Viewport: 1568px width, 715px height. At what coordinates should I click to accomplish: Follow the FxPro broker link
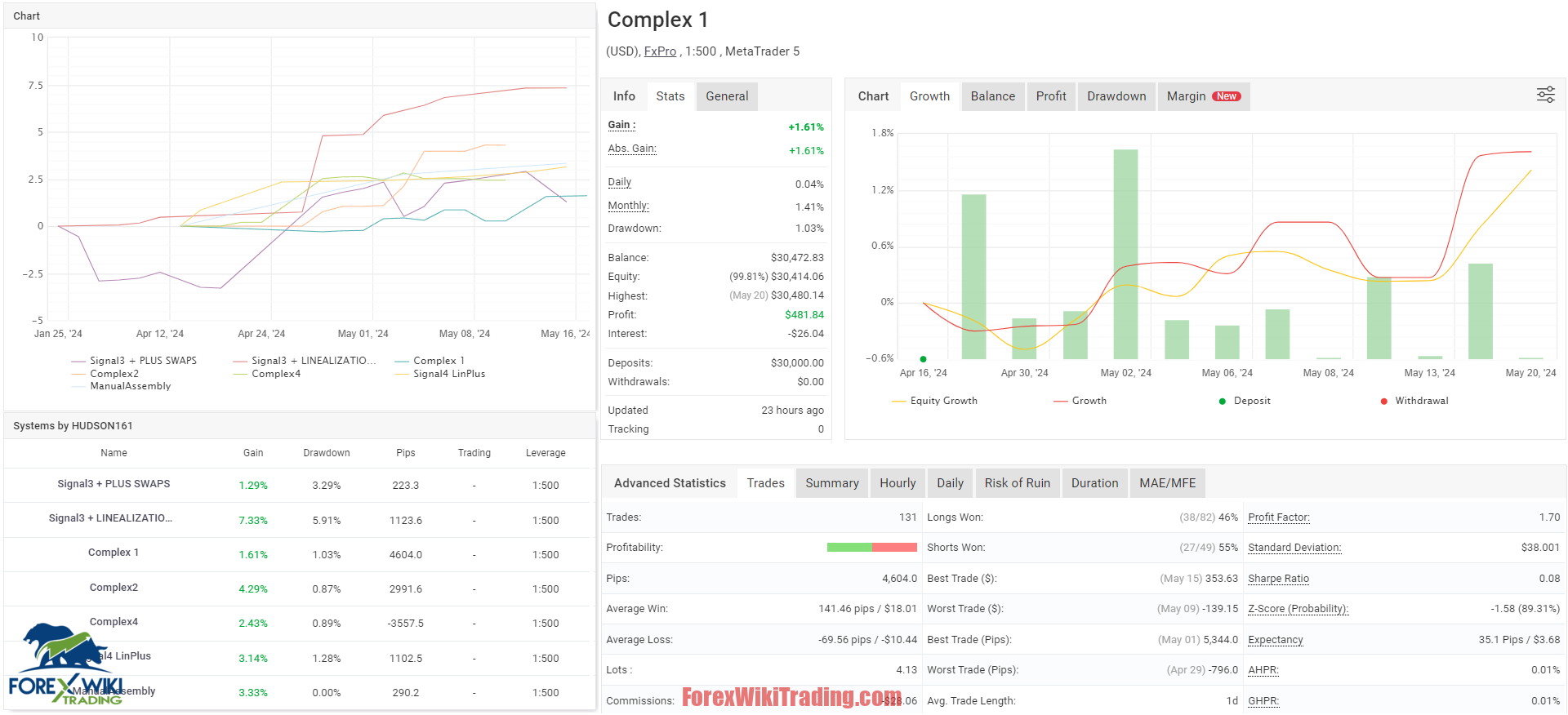click(660, 51)
